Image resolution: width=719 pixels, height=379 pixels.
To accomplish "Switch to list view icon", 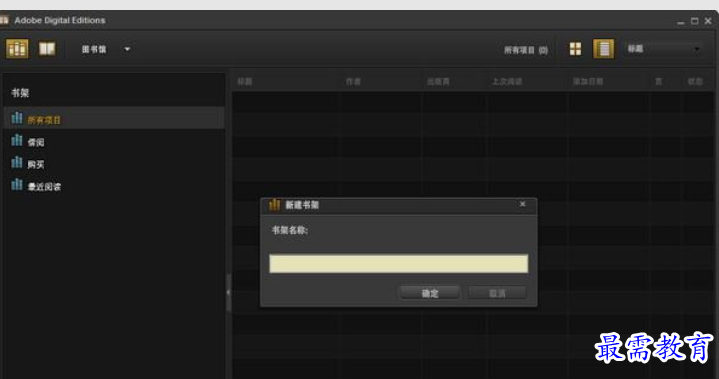I will pos(603,49).
